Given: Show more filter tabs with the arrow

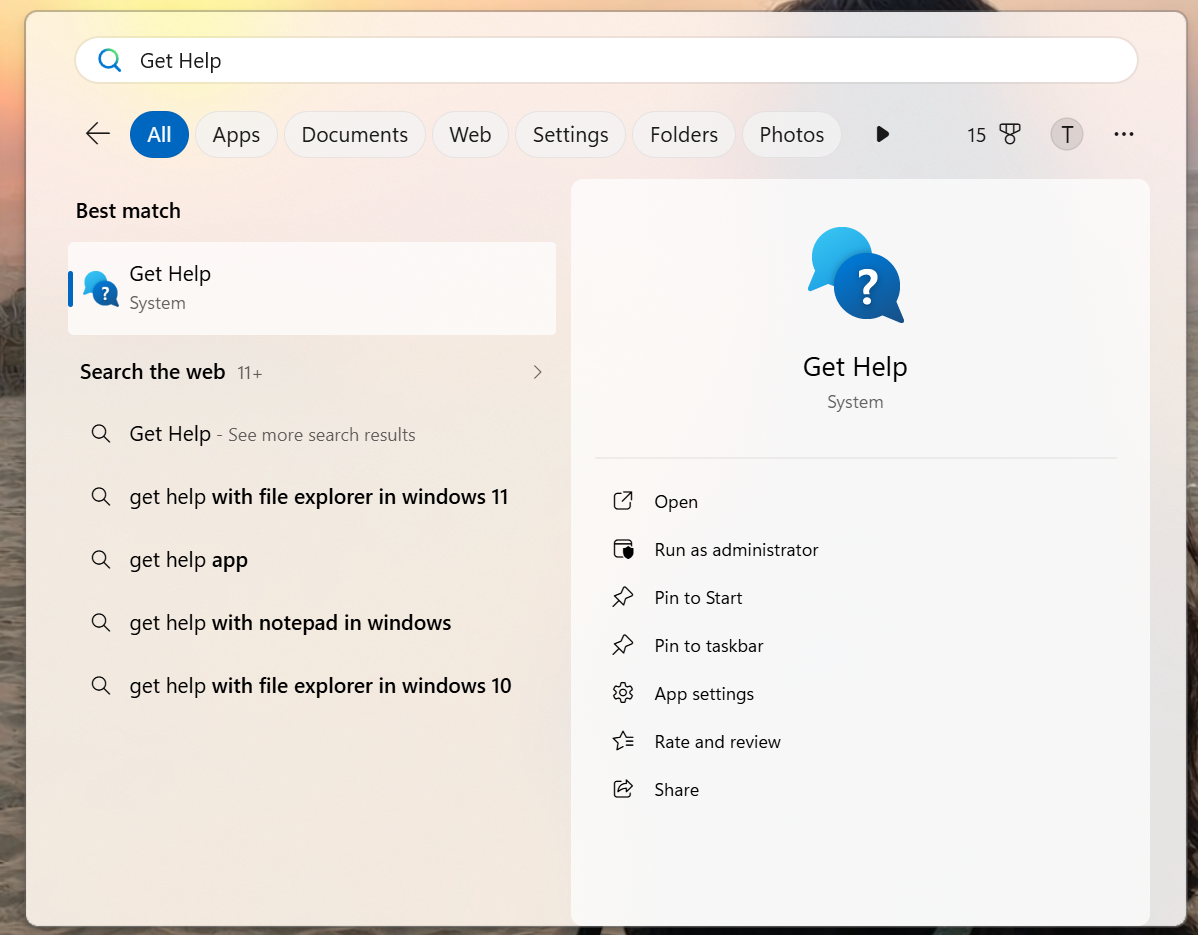Looking at the screenshot, I should click(882, 134).
